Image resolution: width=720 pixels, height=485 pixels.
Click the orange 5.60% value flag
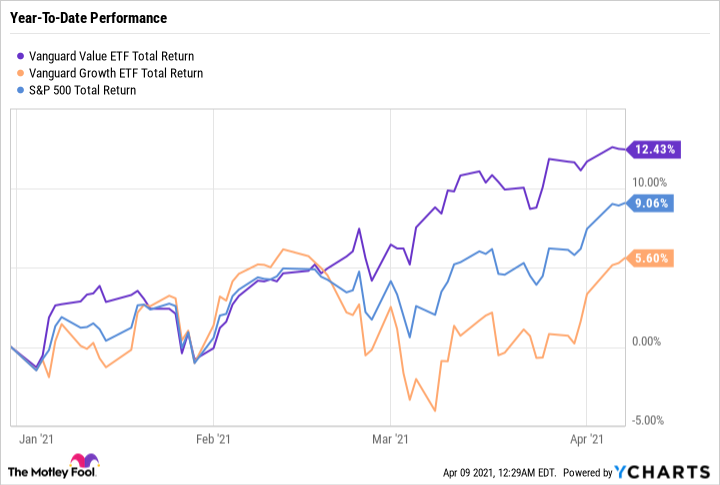coord(654,257)
